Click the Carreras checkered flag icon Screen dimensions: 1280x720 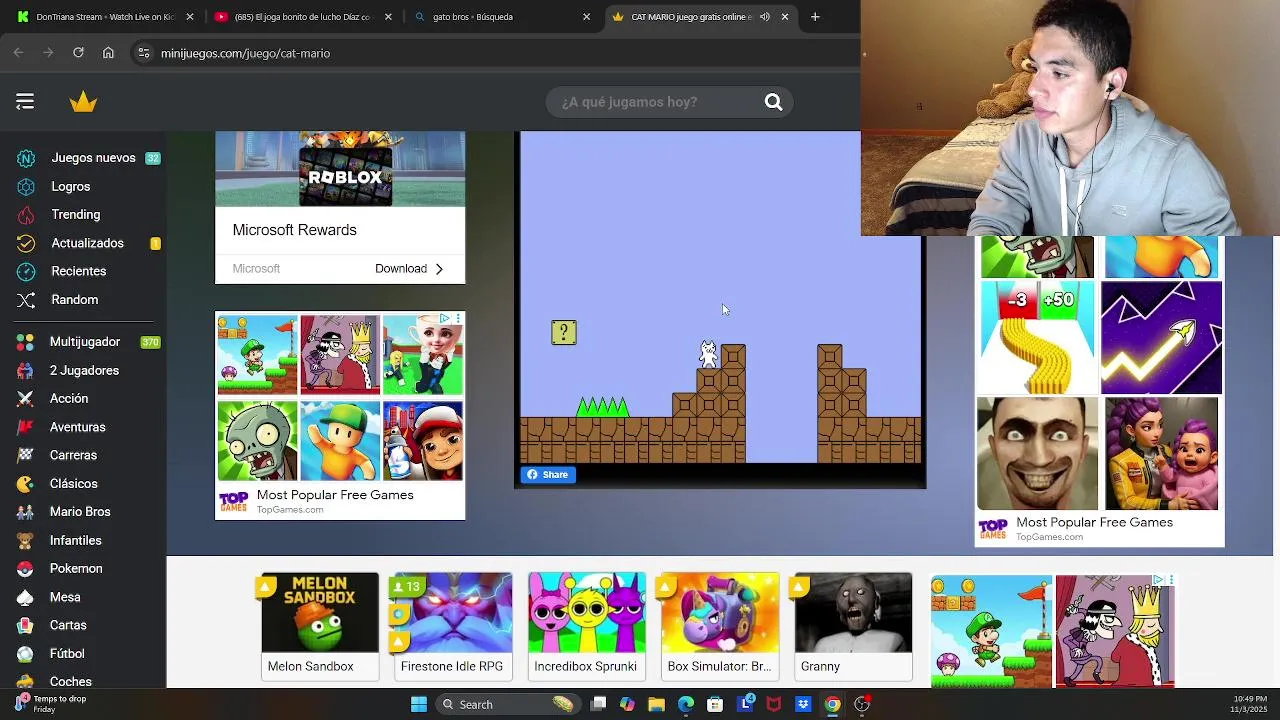point(26,455)
